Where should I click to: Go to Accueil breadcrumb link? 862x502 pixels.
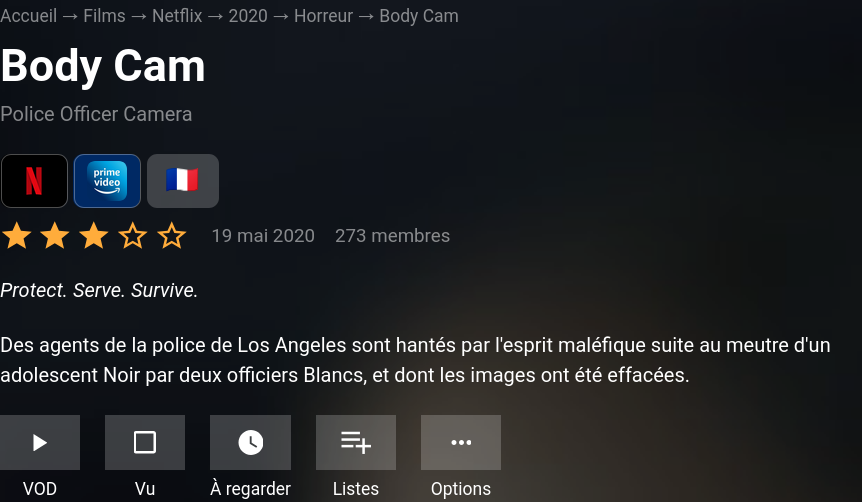(x=29, y=16)
